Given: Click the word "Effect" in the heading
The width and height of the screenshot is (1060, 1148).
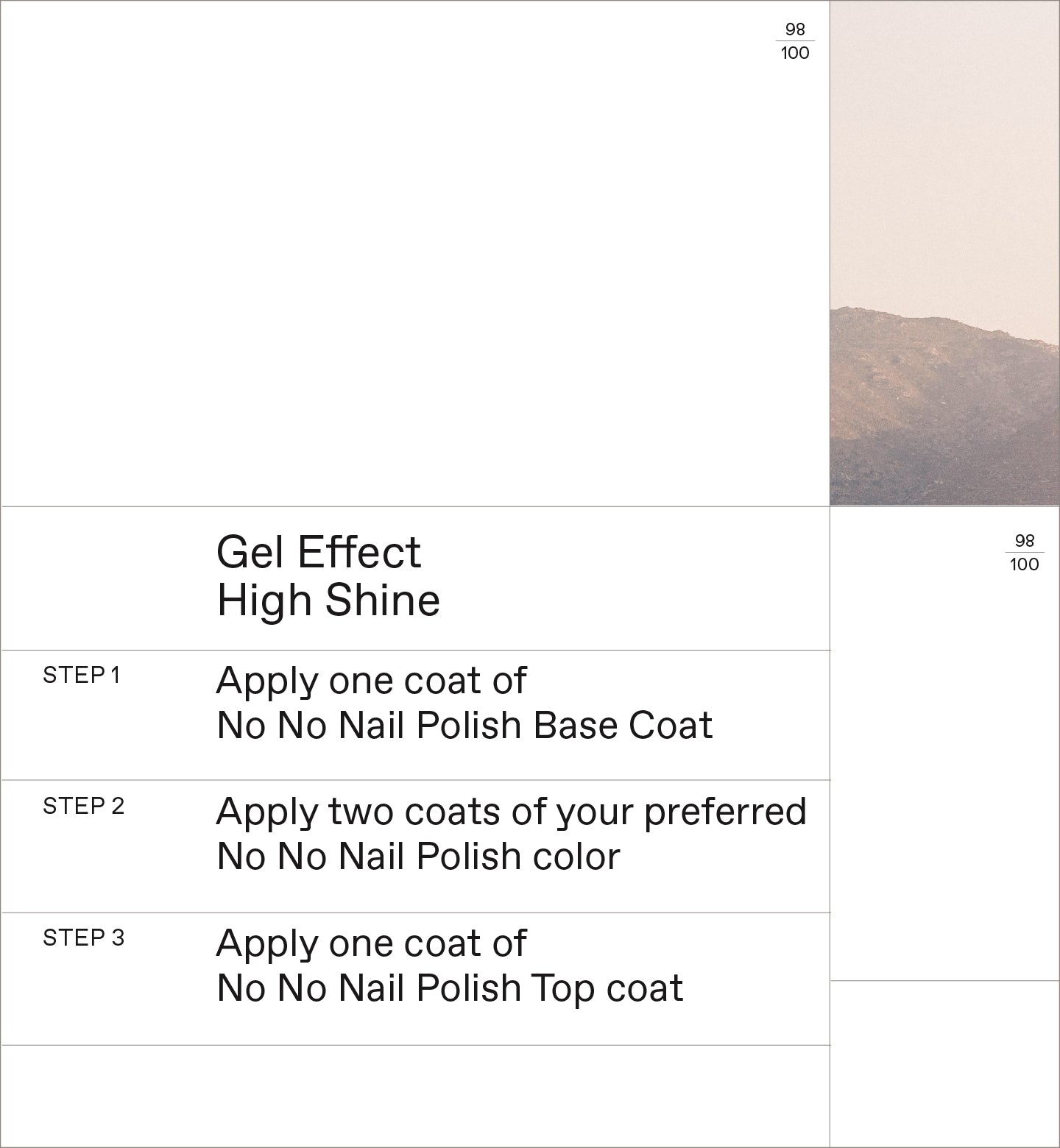Looking at the screenshot, I should [x=360, y=552].
